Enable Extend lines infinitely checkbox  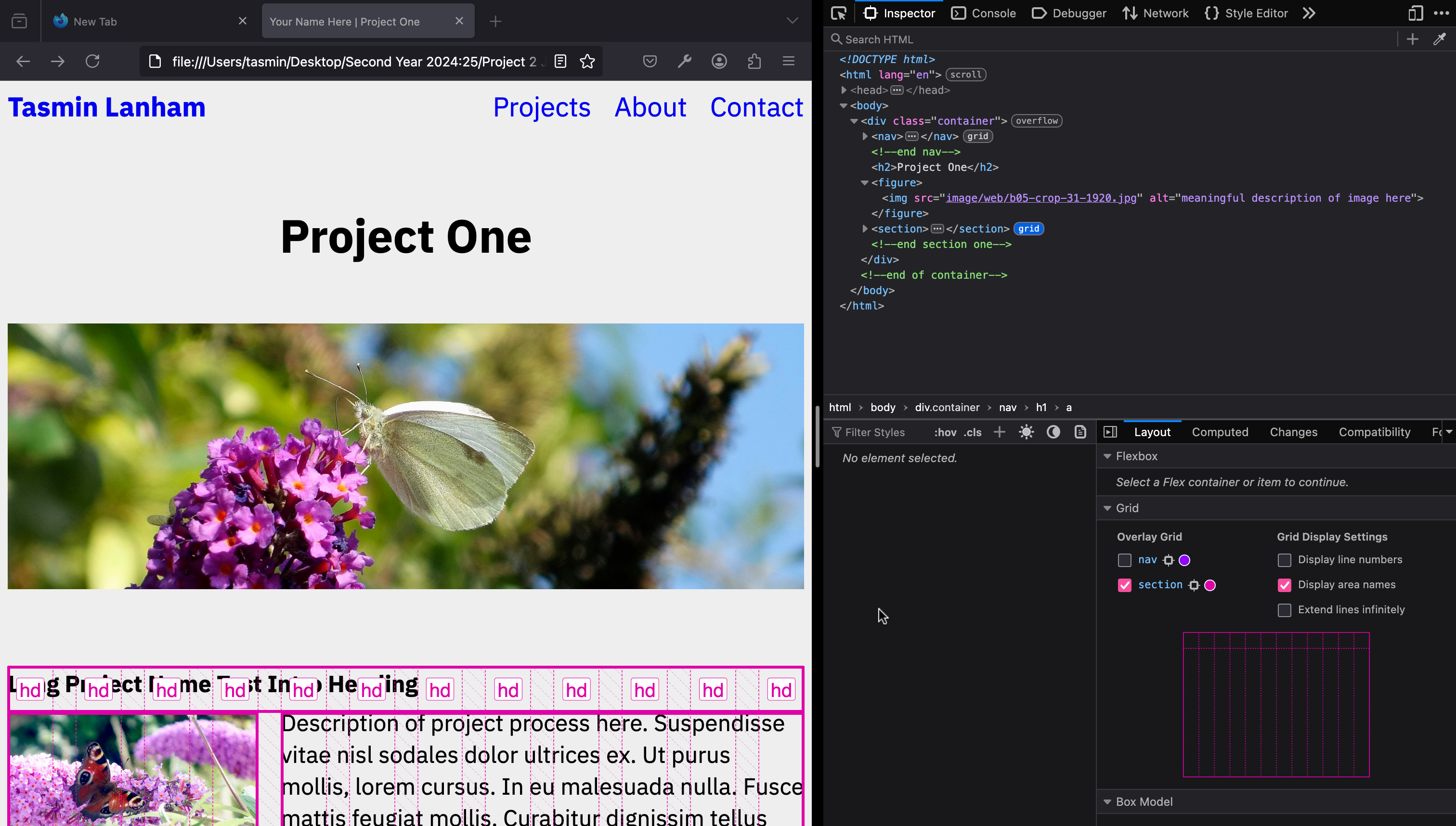click(x=1284, y=610)
